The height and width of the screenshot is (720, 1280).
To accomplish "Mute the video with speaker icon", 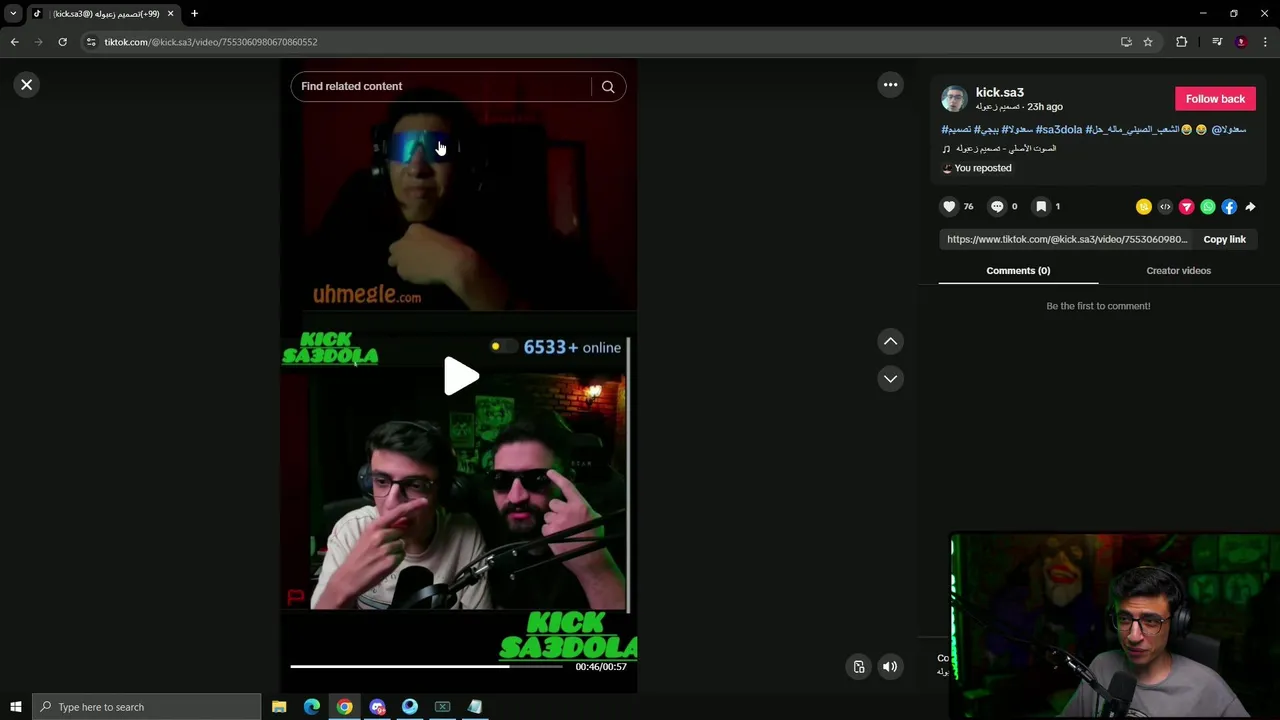I will 889,667.
